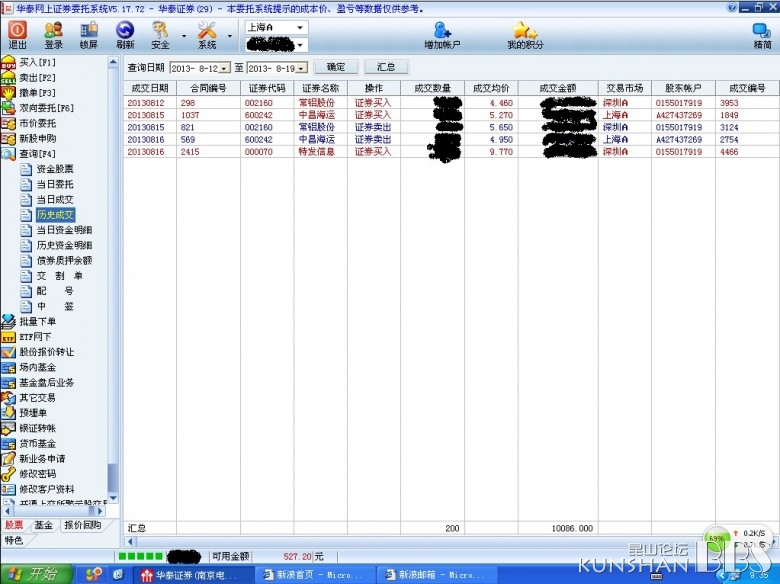Open 当日委托 query item

click(55, 185)
